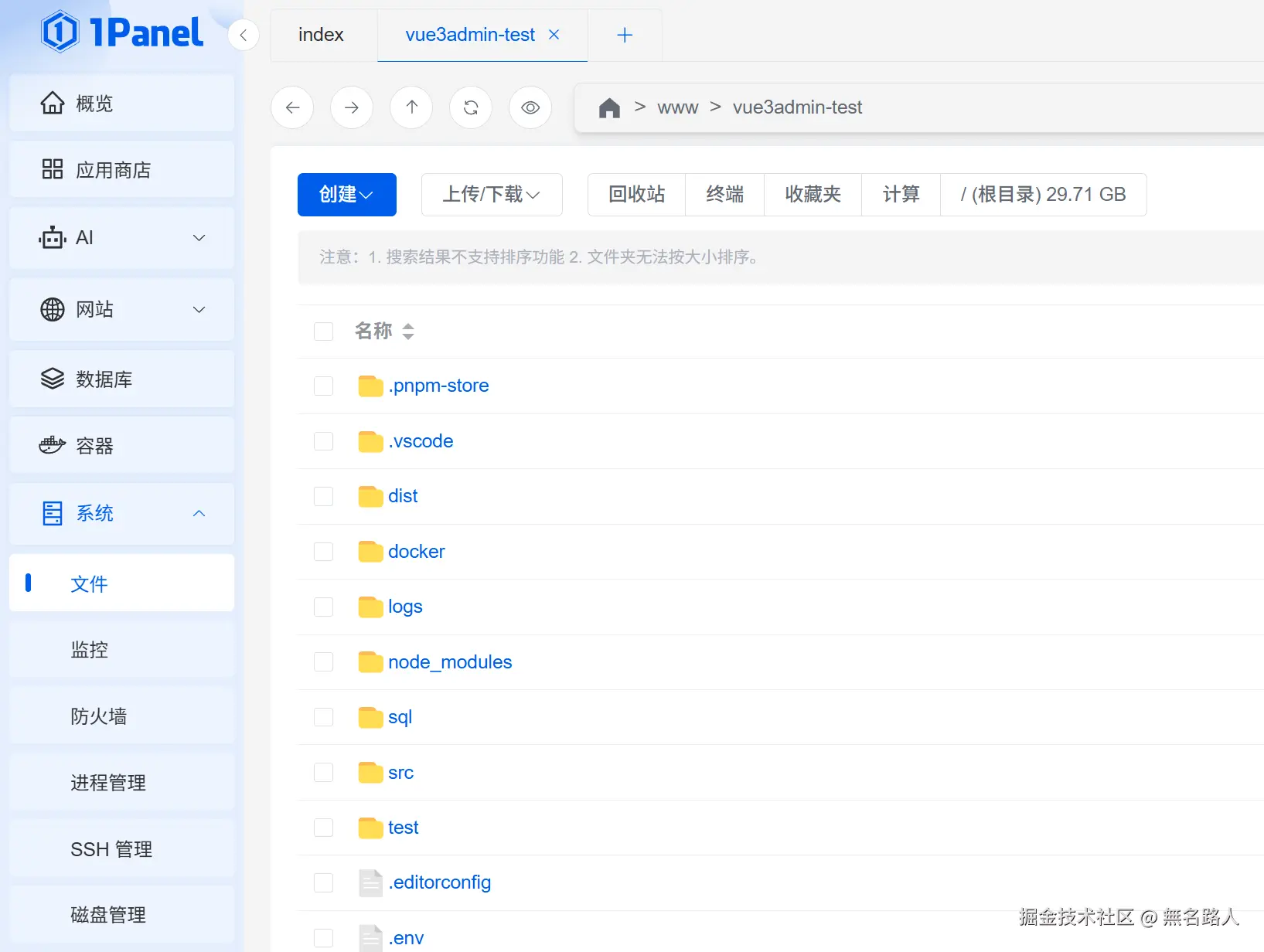Check the src row checkbox
1264x952 pixels.
pyautogui.click(x=324, y=773)
